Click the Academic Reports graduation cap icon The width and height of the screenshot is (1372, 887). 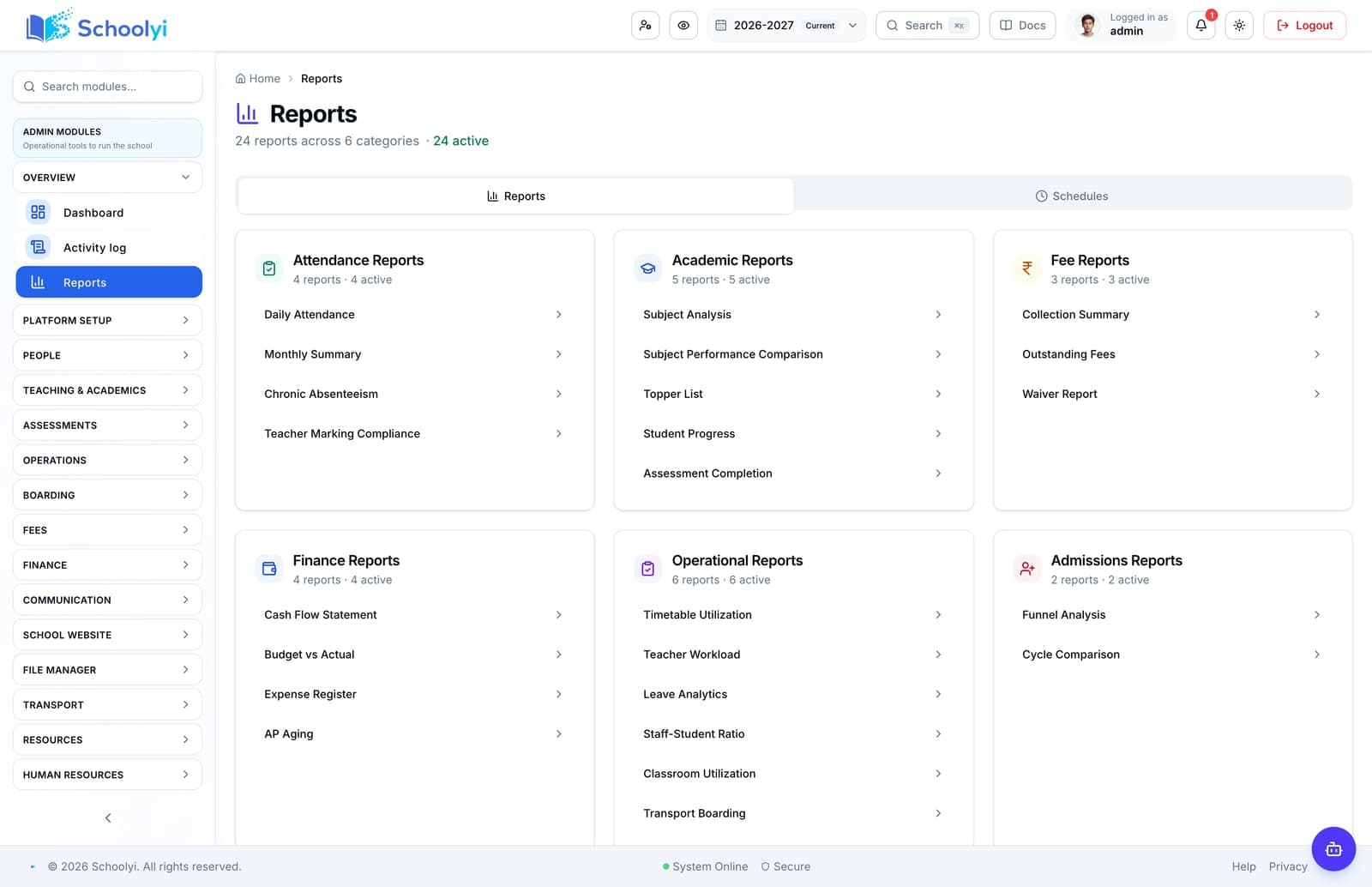pyautogui.click(x=648, y=269)
